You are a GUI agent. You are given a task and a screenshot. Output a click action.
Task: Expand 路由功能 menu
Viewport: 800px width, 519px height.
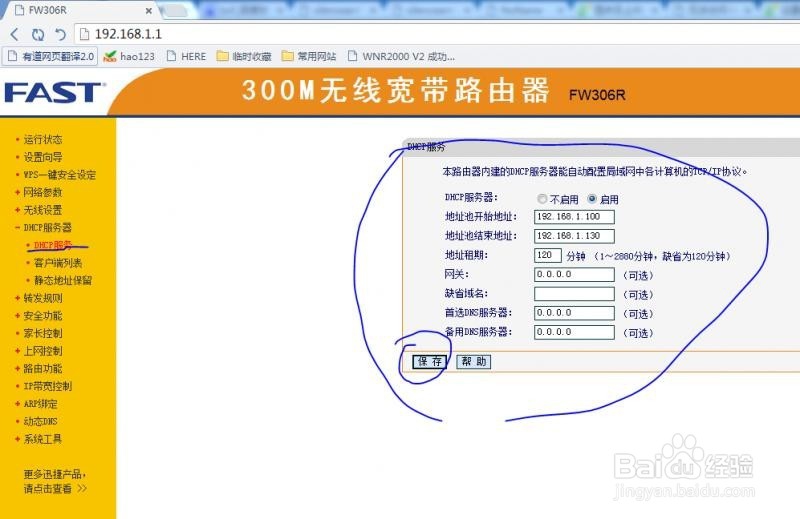click(x=42, y=368)
